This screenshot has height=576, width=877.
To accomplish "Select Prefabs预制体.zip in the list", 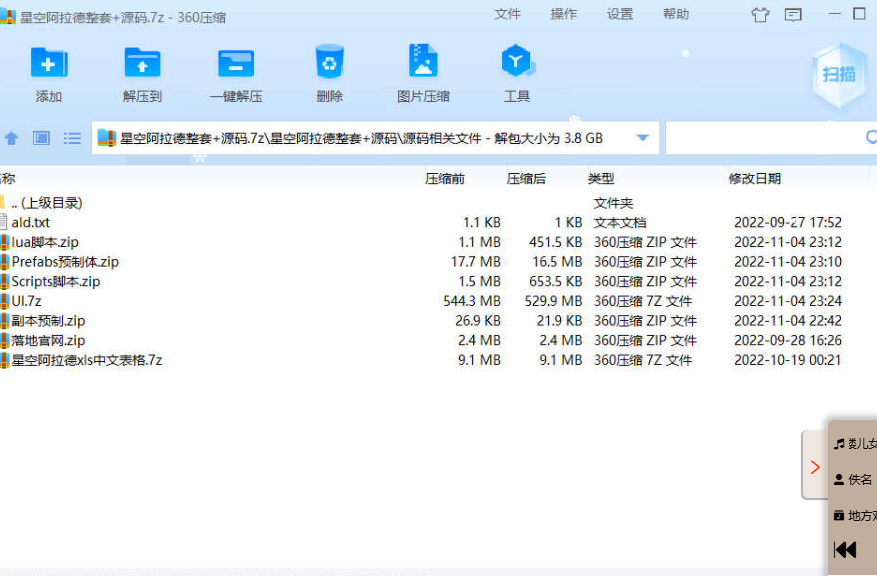I will tap(65, 262).
